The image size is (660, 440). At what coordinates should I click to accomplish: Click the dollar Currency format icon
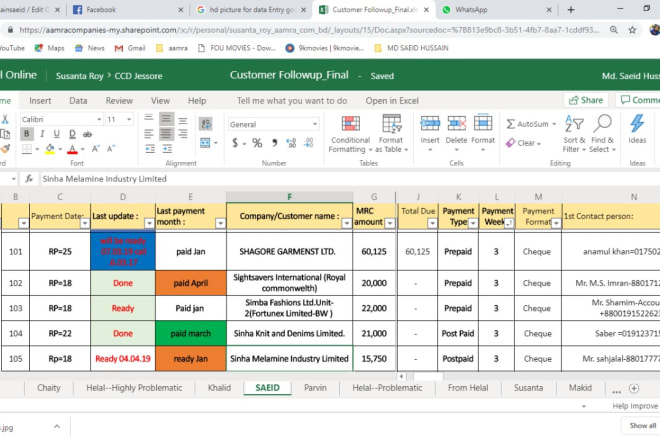click(235, 143)
